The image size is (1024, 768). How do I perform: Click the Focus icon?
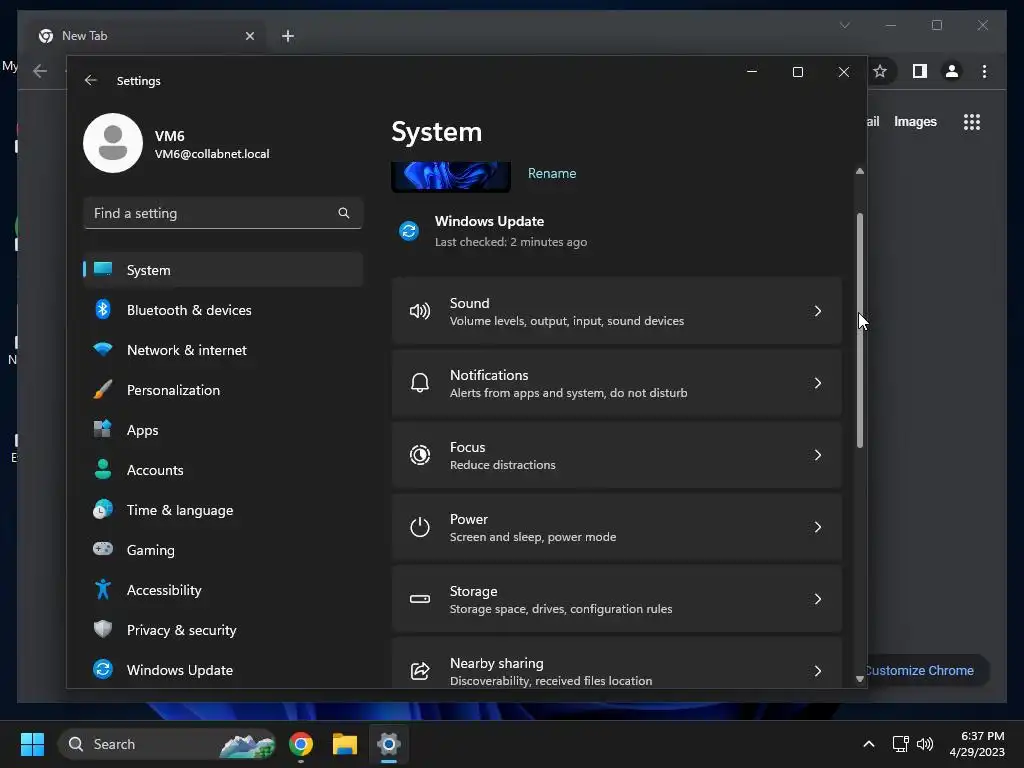tap(420, 455)
